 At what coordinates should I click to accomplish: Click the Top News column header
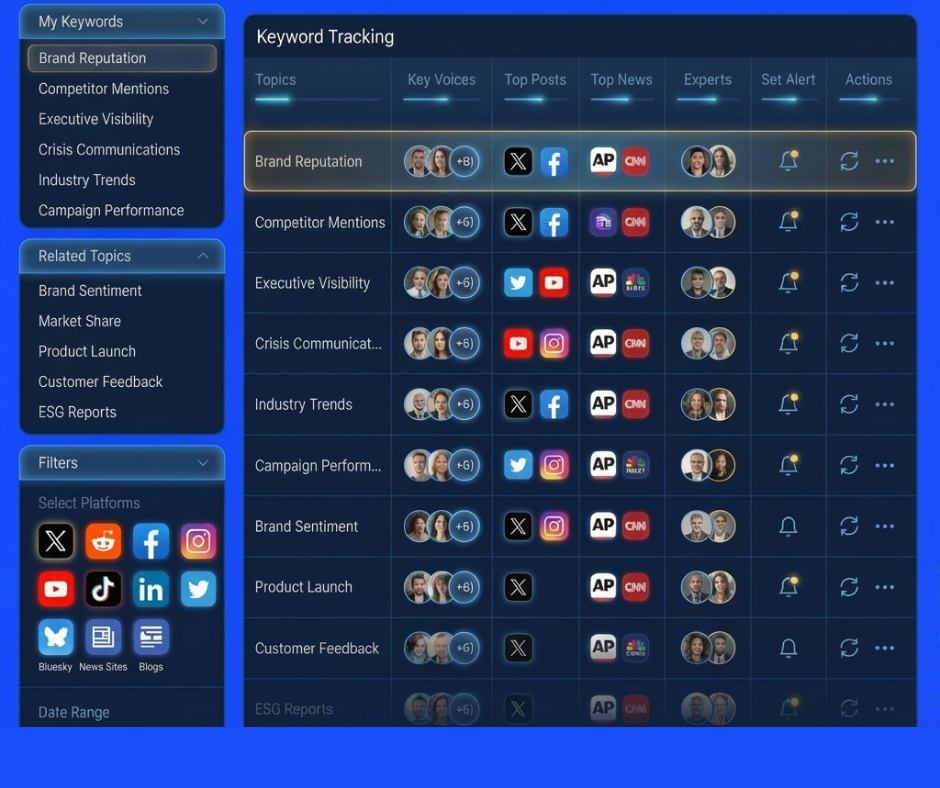(621, 80)
